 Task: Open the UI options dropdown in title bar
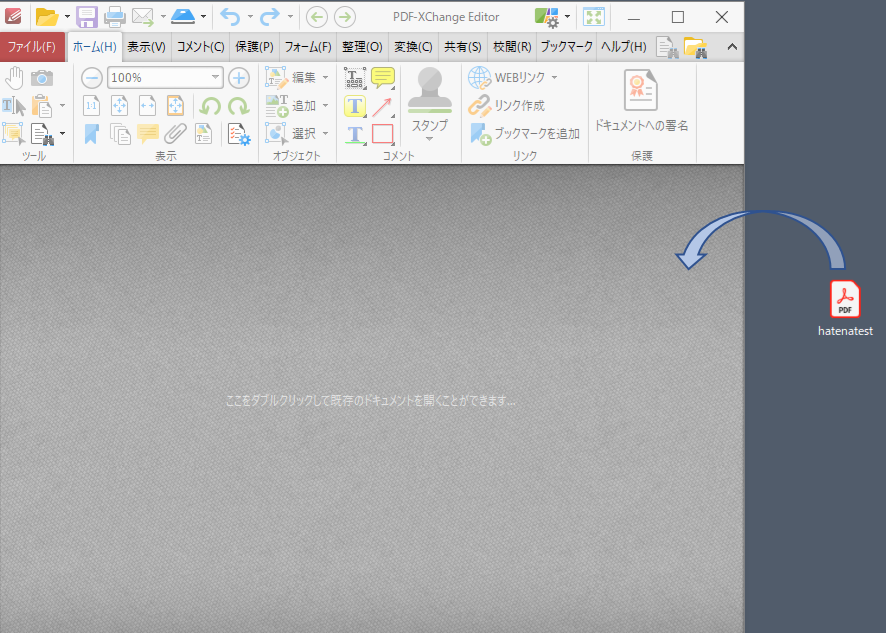pos(567,17)
